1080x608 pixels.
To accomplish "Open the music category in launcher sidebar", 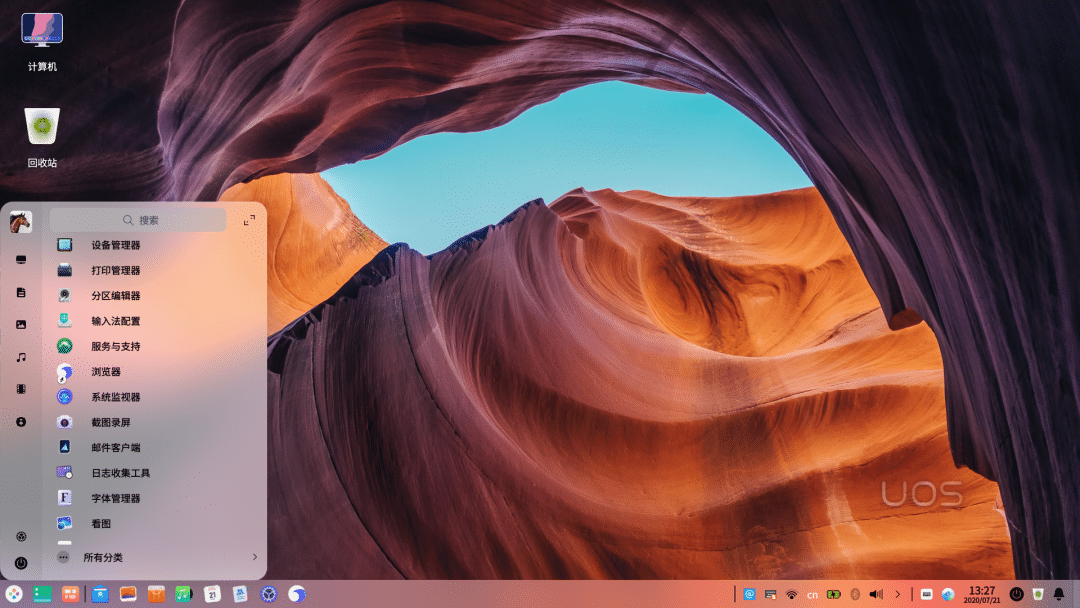I will (x=20, y=356).
